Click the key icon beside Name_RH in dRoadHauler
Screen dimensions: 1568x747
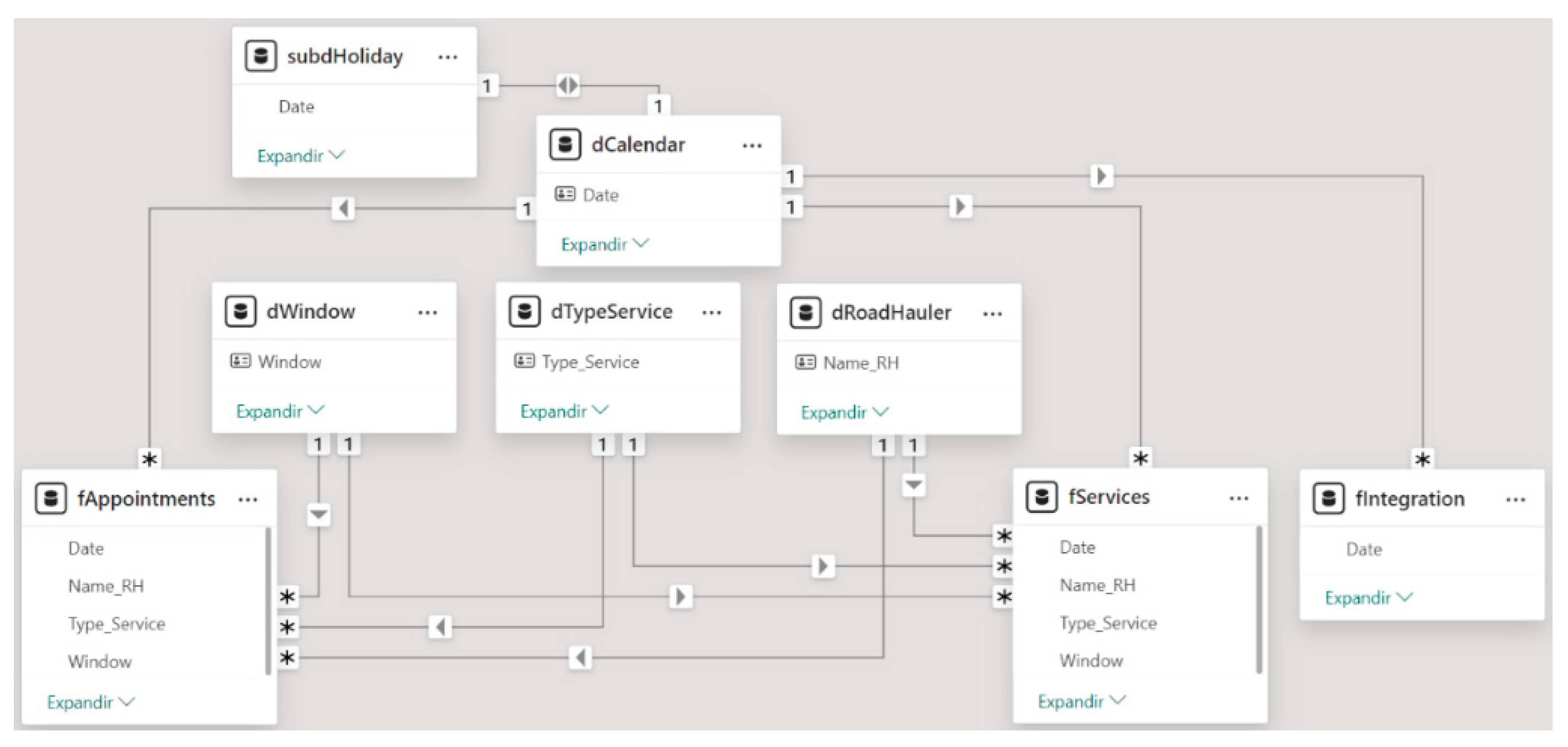[x=805, y=363]
